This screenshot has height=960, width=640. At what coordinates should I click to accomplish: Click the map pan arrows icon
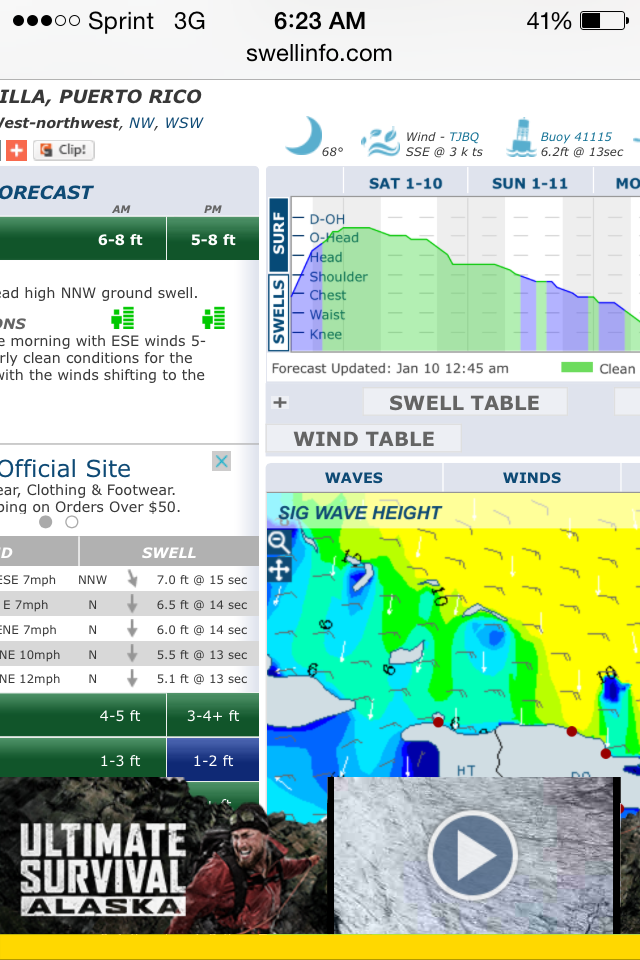coord(279,569)
